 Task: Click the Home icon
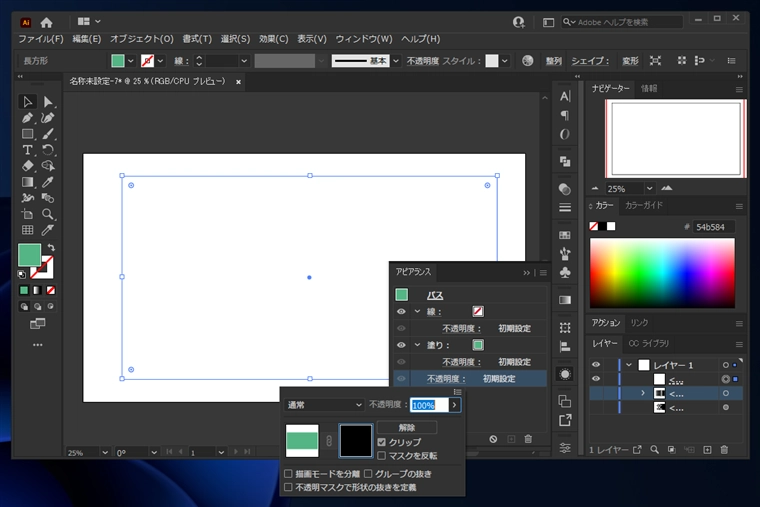click(x=47, y=22)
